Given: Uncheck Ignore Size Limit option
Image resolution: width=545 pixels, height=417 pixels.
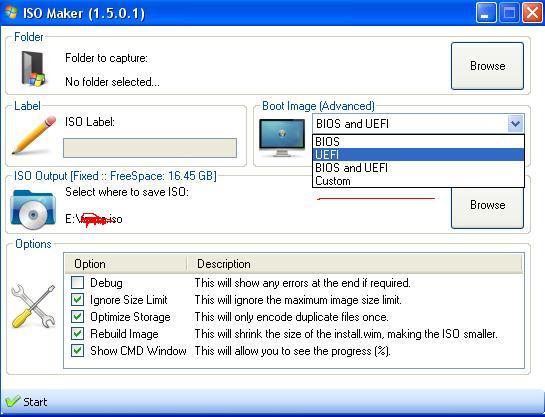Looking at the screenshot, I should click(x=77, y=300).
